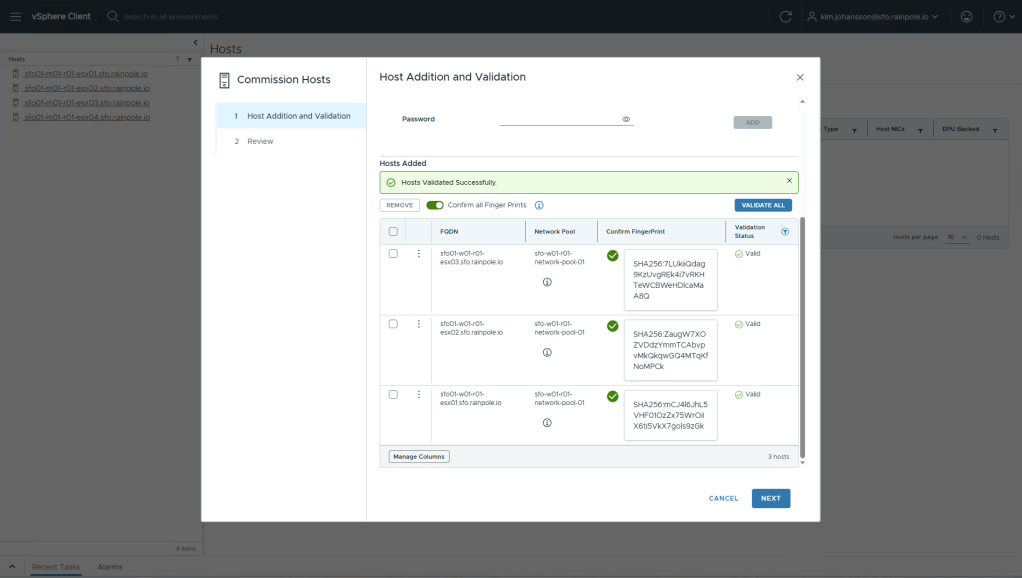Open actions menu for esx01 host row
1022x578 pixels.
(x=419, y=394)
